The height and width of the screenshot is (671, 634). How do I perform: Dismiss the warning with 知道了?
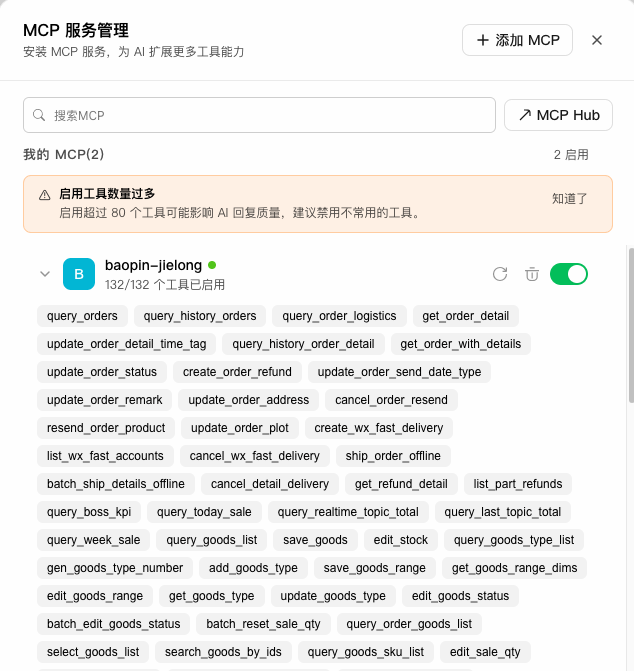[569, 199]
